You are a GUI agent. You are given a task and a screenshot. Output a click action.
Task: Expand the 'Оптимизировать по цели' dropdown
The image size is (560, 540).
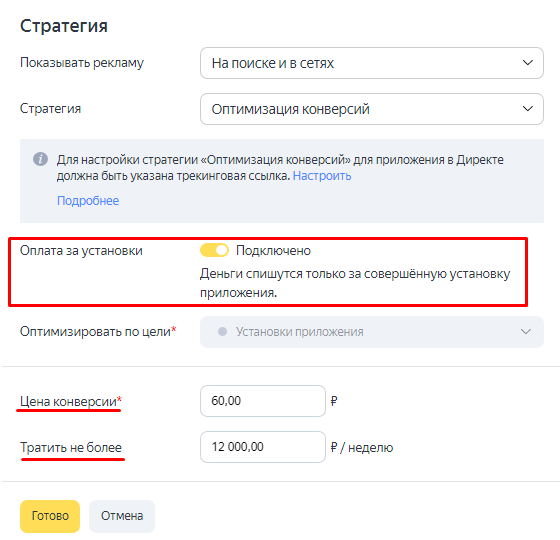coord(372,332)
